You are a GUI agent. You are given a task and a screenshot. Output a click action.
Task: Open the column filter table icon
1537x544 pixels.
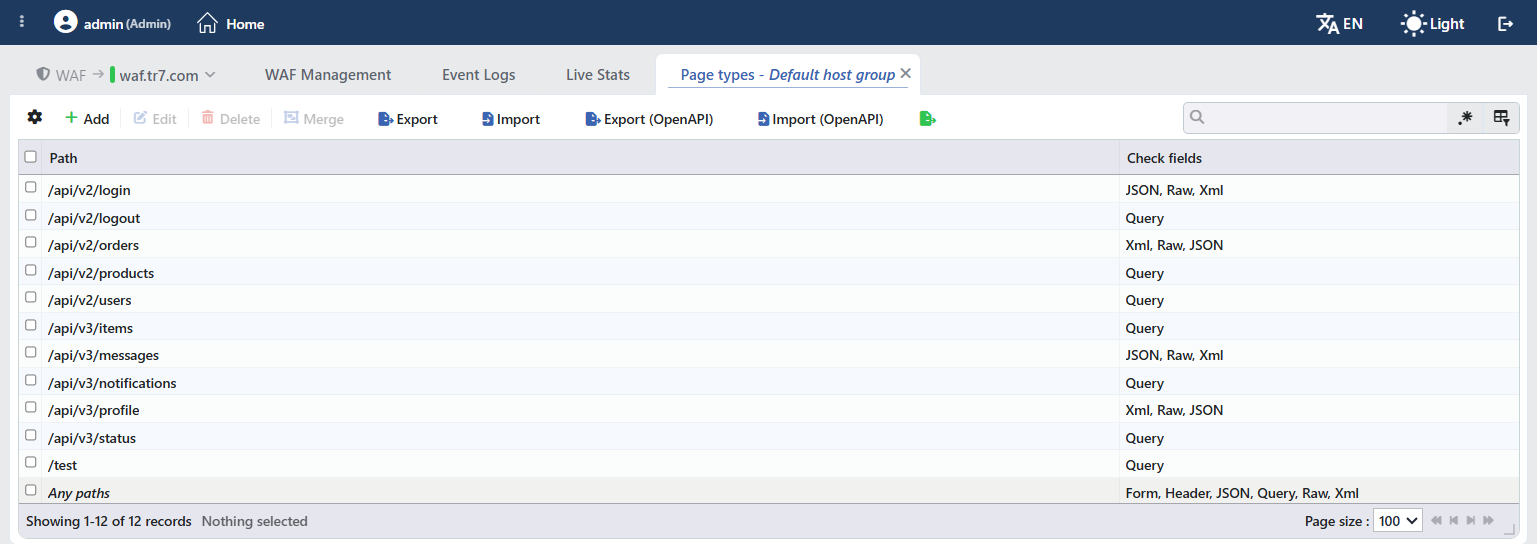click(x=1501, y=118)
